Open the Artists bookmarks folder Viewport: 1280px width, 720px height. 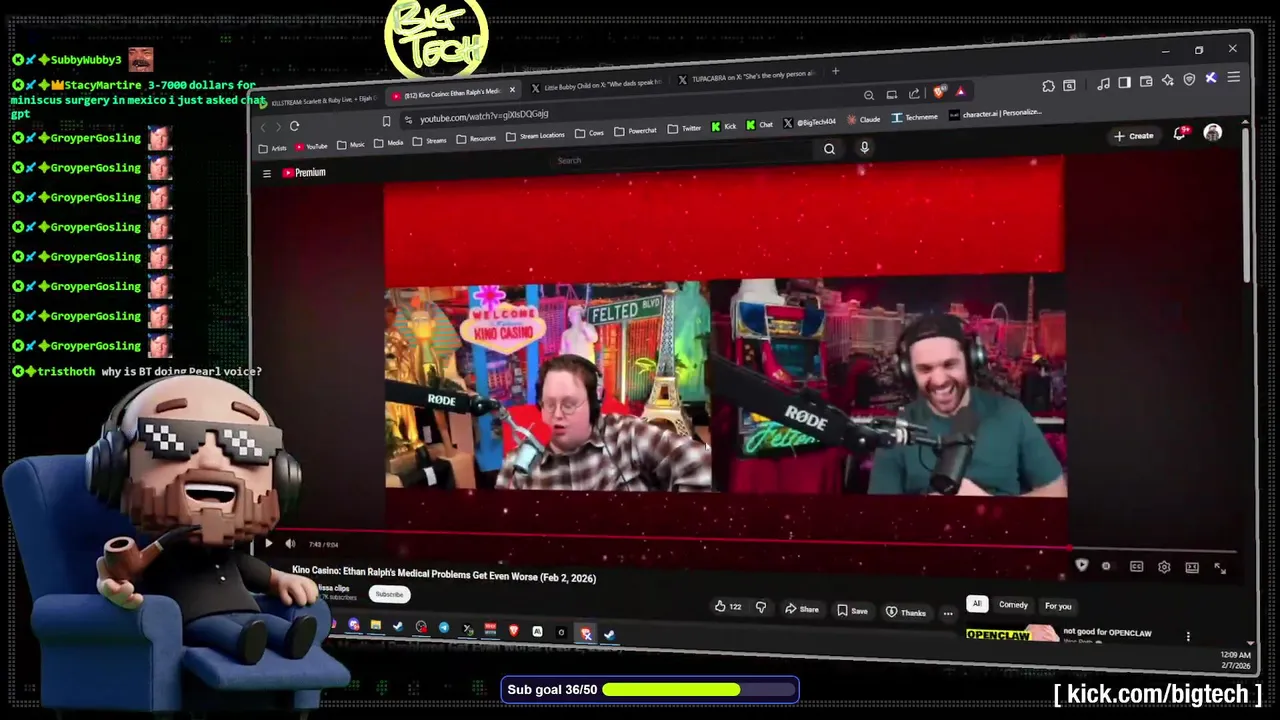[x=272, y=148]
